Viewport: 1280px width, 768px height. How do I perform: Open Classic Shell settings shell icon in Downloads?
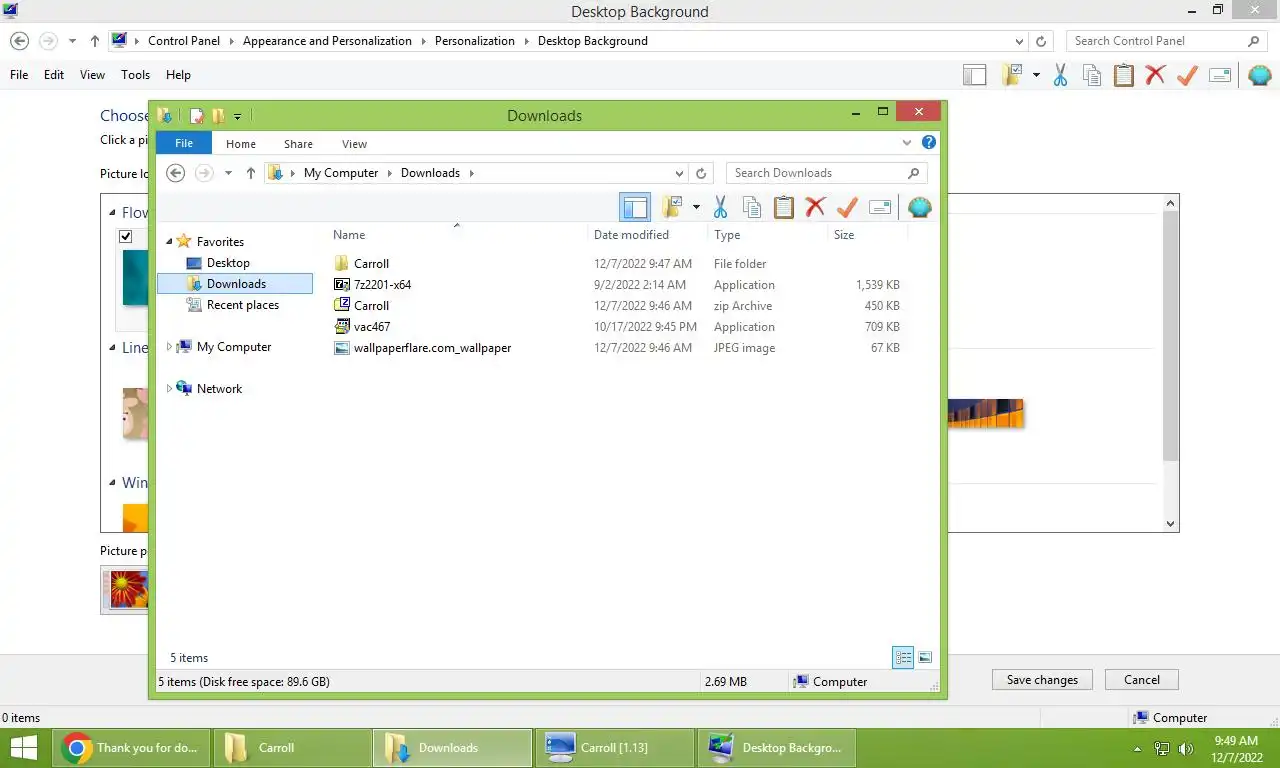pyautogui.click(x=920, y=207)
